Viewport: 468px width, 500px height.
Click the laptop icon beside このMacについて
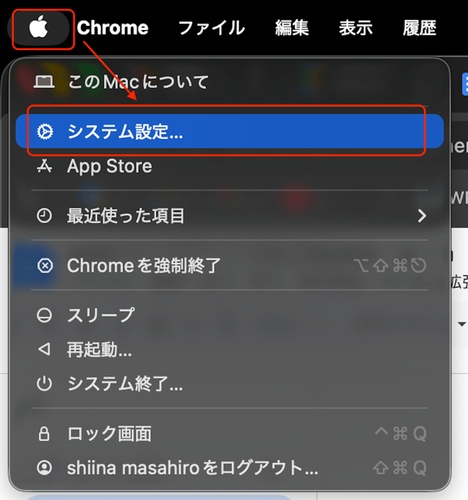[x=44, y=82]
